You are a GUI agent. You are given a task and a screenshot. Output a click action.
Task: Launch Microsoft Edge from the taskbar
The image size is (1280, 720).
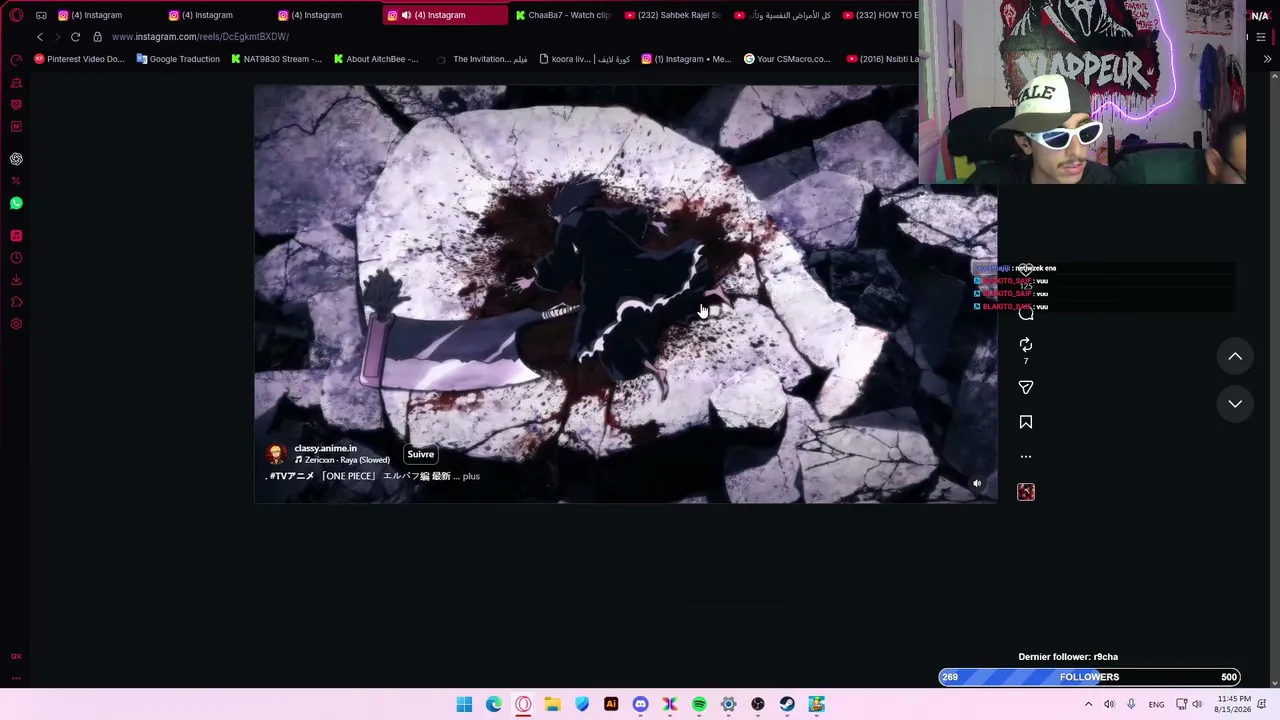pyautogui.click(x=494, y=704)
